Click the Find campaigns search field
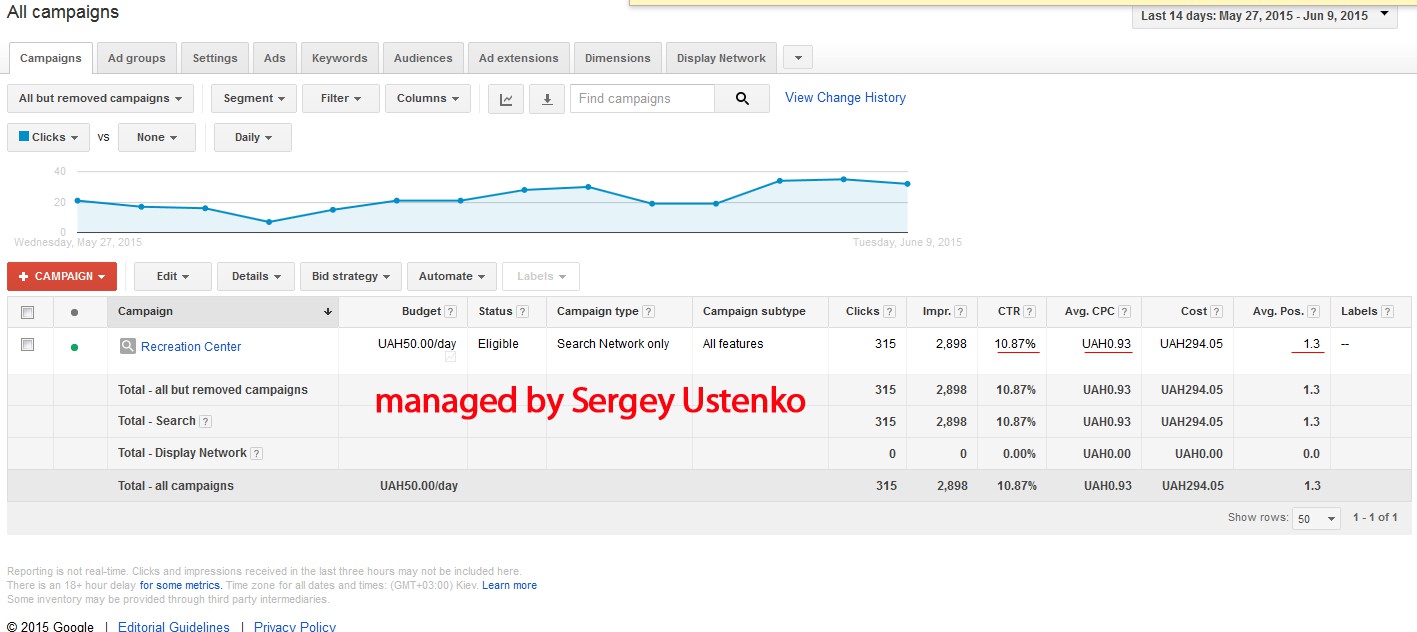The image size is (1417, 632). point(642,99)
